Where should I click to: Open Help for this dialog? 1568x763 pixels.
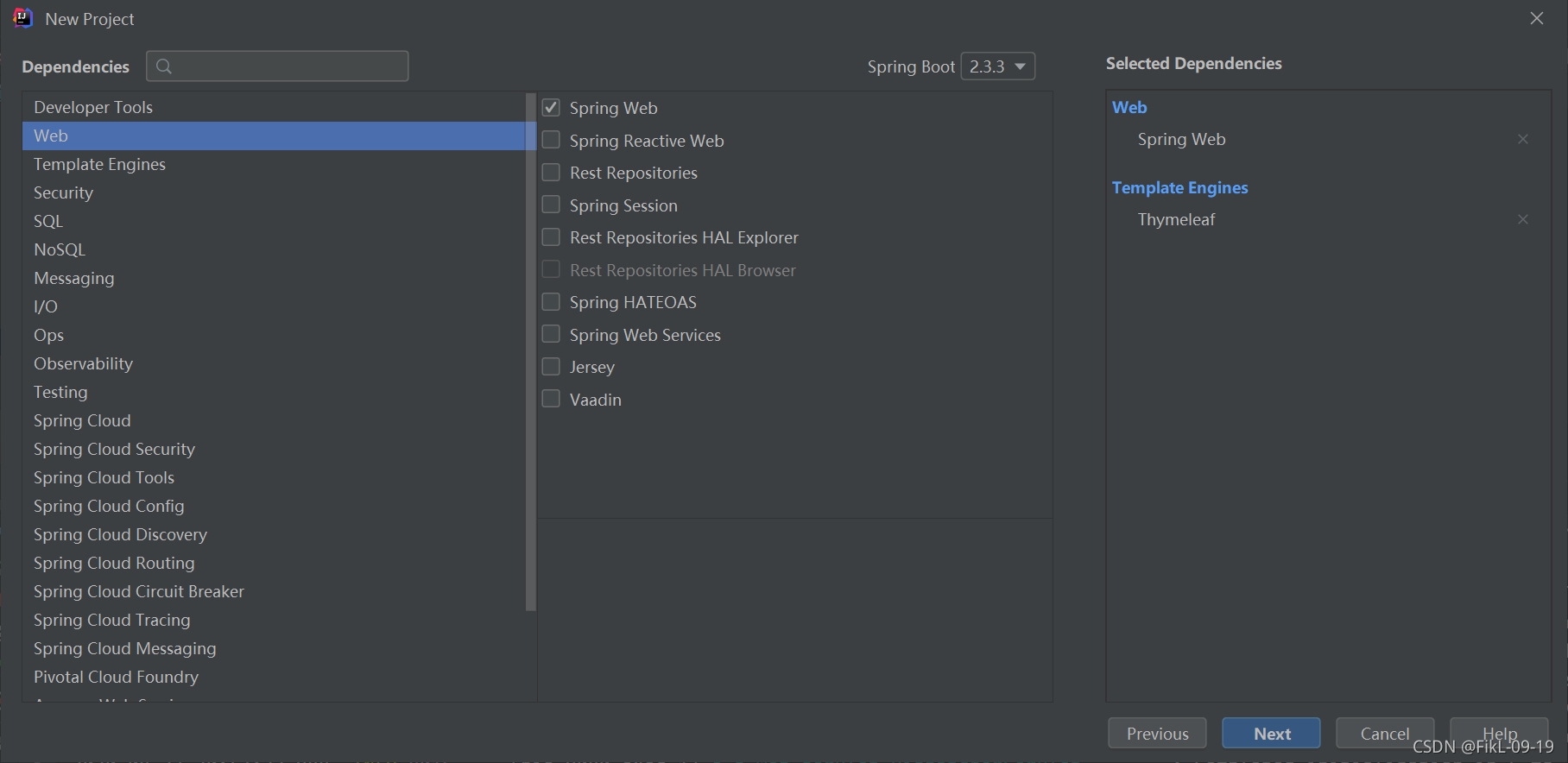point(1499,734)
